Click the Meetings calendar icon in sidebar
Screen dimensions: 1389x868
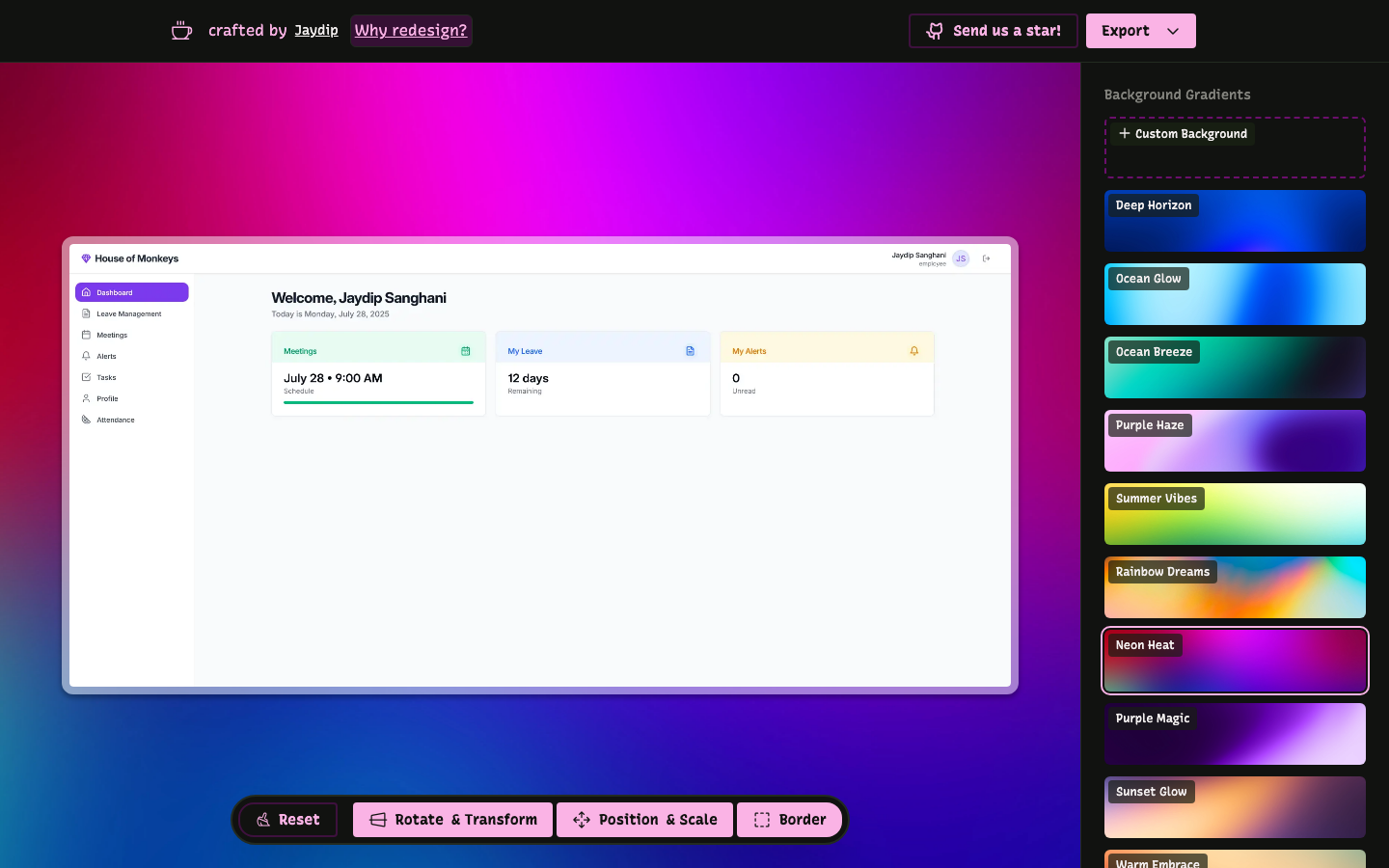coord(86,335)
